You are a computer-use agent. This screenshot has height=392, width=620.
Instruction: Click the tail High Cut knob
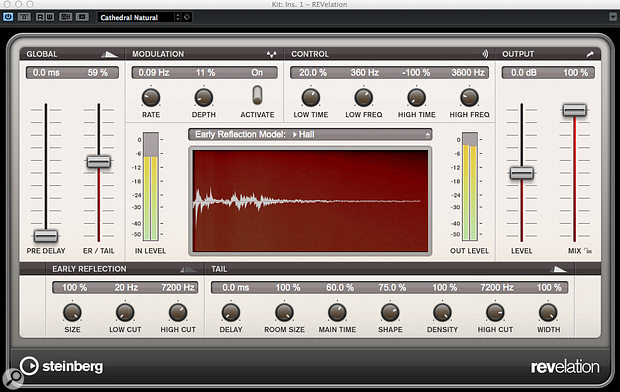coord(495,312)
